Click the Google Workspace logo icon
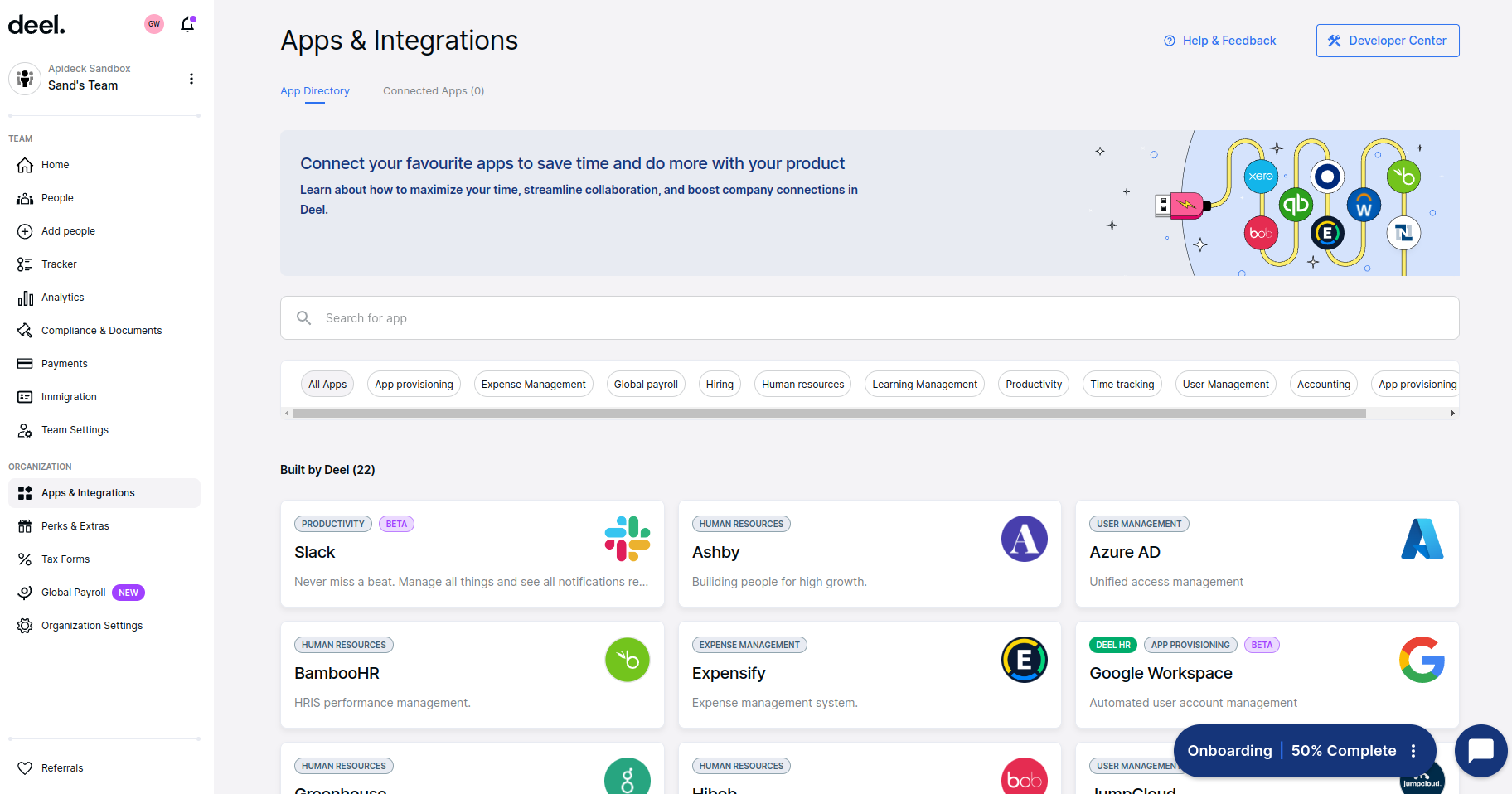Screen dimensions: 1512x794 click(x=1422, y=660)
